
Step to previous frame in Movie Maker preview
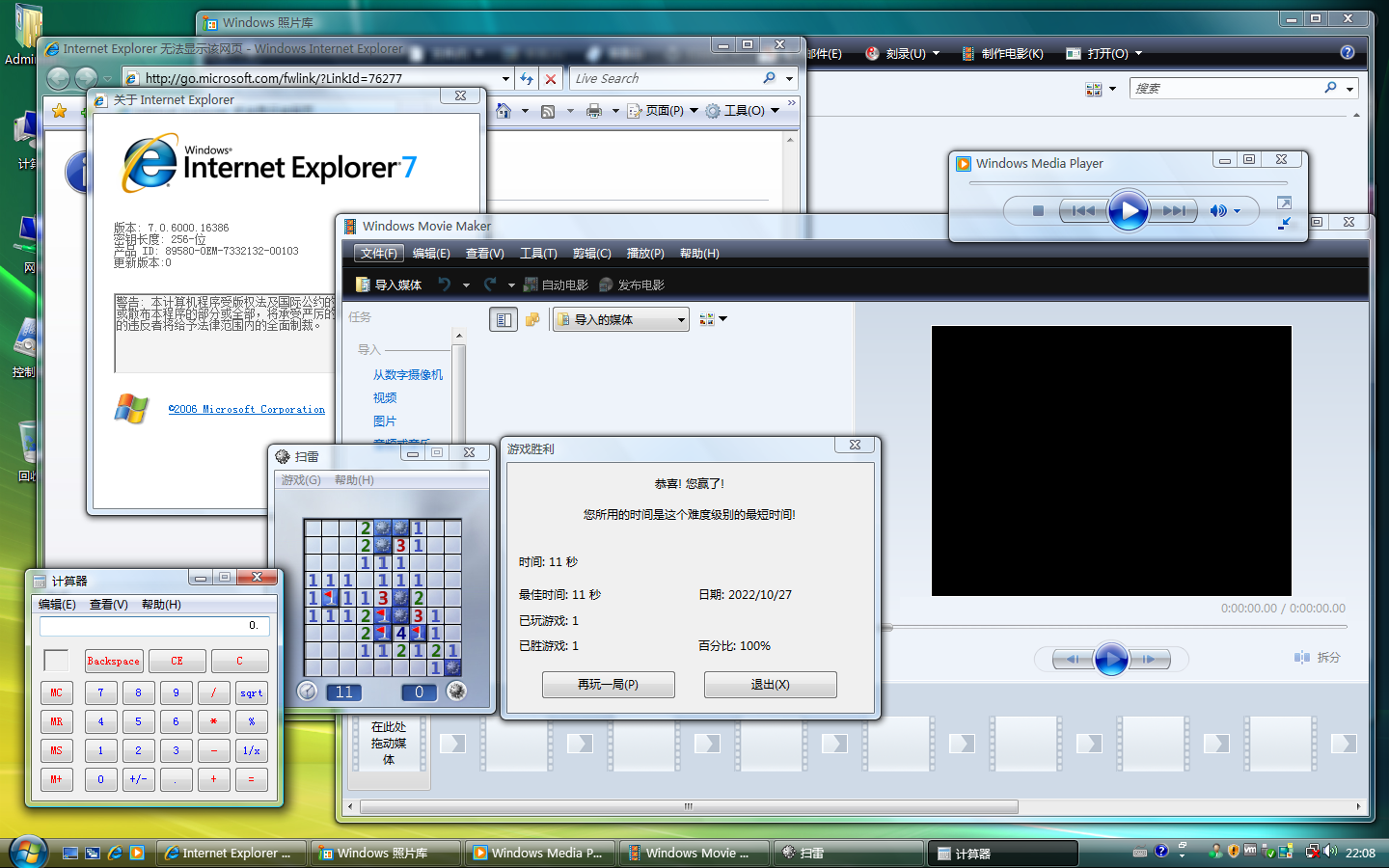[x=1072, y=659]
